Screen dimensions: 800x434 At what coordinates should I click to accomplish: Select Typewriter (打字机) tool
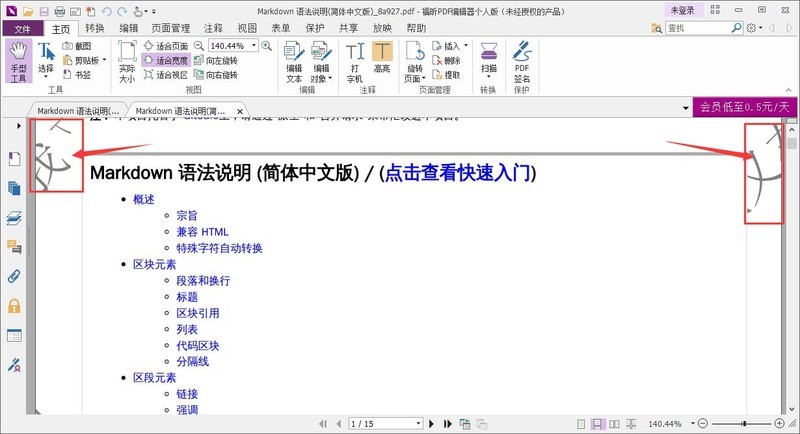[355, 62]
